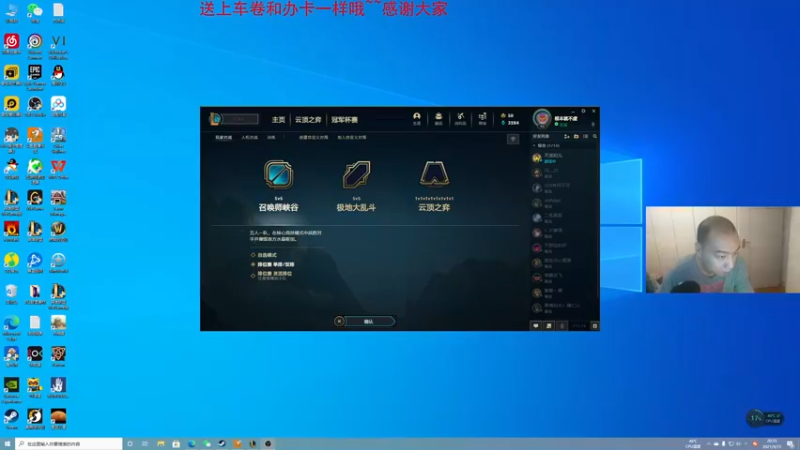Open the profile icon in client header

pyautogui.click(x=417, y=118)
